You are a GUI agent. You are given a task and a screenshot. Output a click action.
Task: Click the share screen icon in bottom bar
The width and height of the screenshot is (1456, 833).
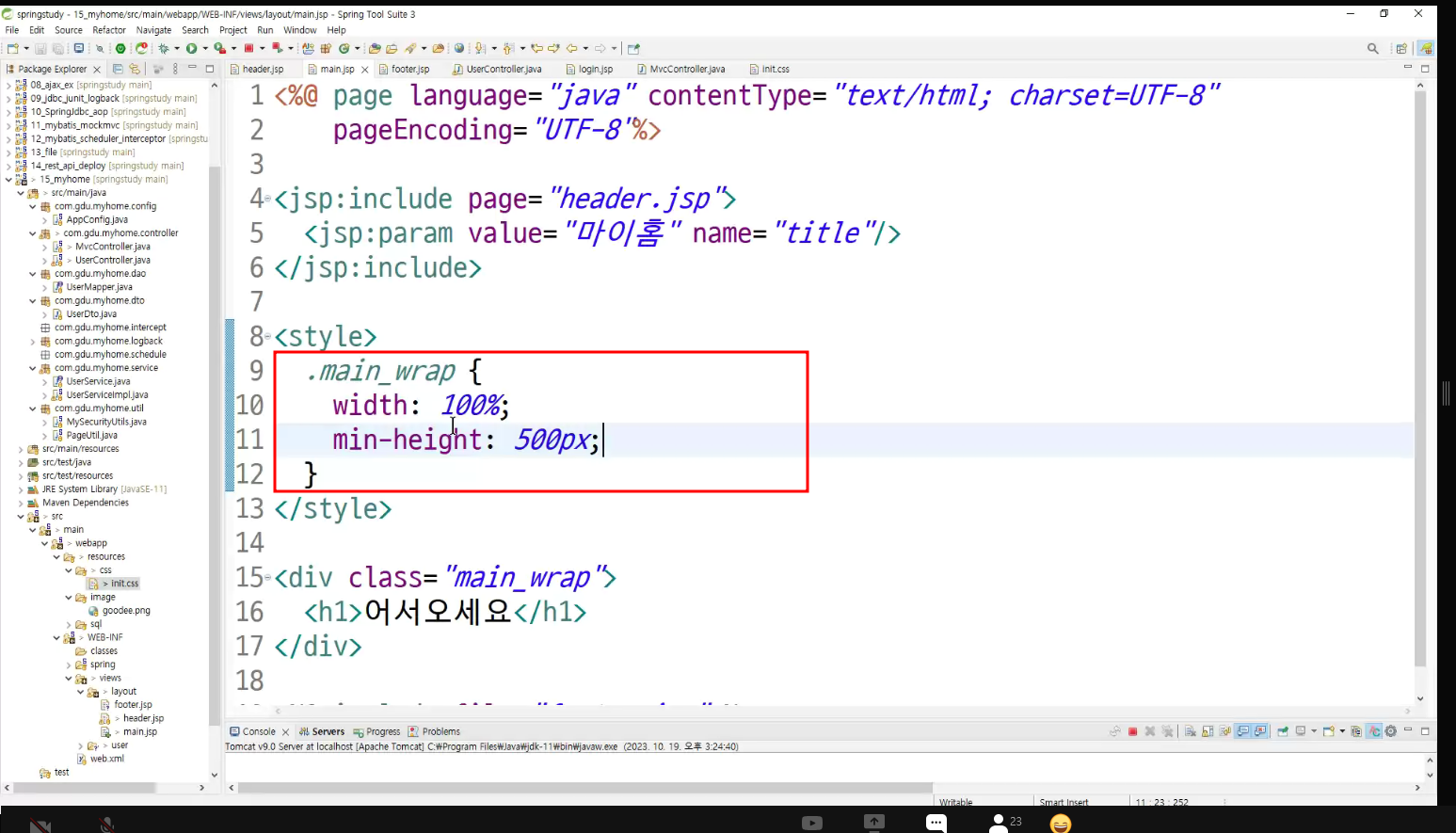(x=874, y=823)
